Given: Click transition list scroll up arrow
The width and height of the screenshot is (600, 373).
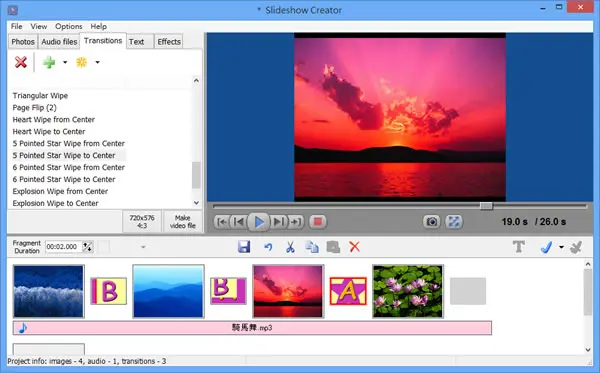Looking at the screenshot, I should point(196,80).
